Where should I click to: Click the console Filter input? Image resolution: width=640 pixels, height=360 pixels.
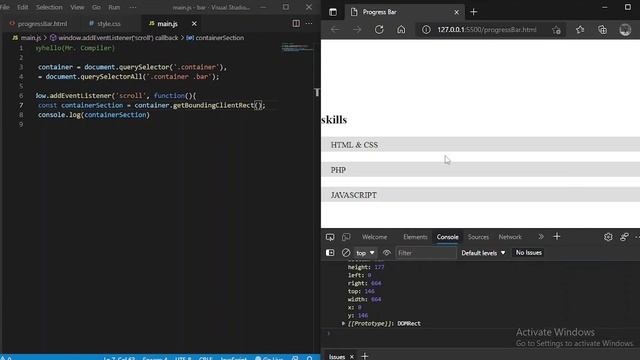coord(426,253)
